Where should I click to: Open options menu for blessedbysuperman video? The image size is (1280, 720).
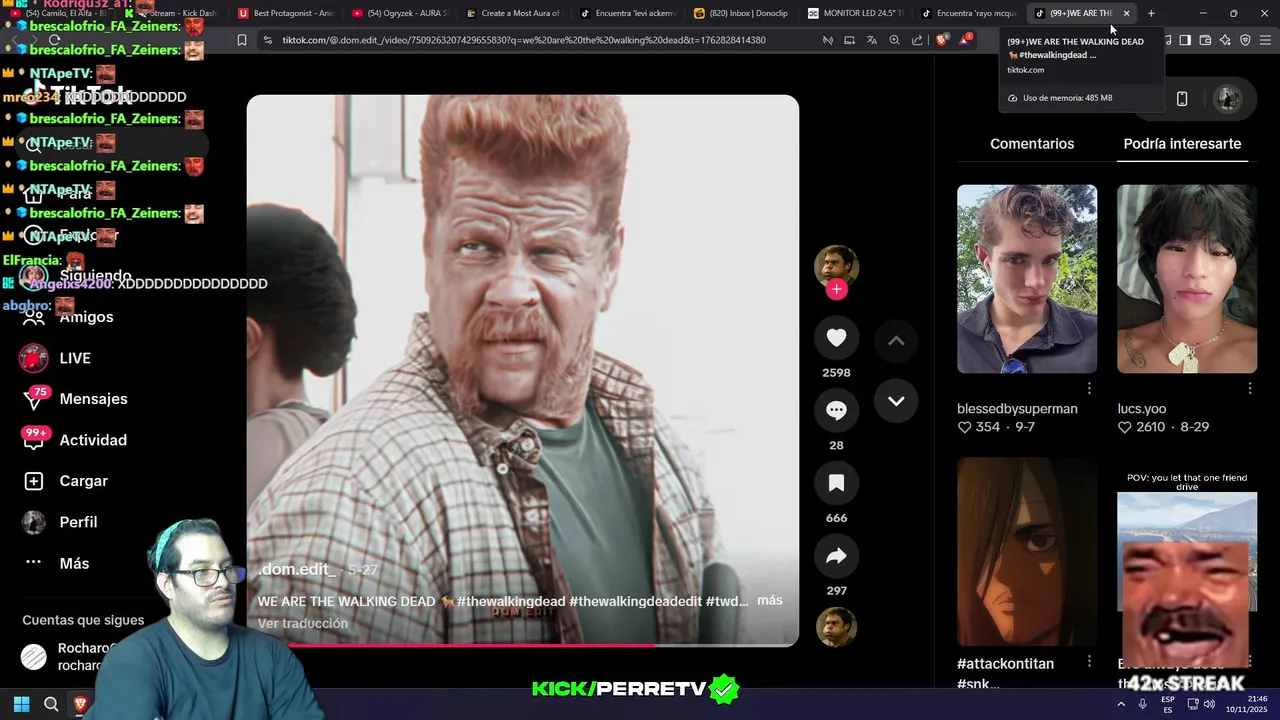pos(1089,388)
